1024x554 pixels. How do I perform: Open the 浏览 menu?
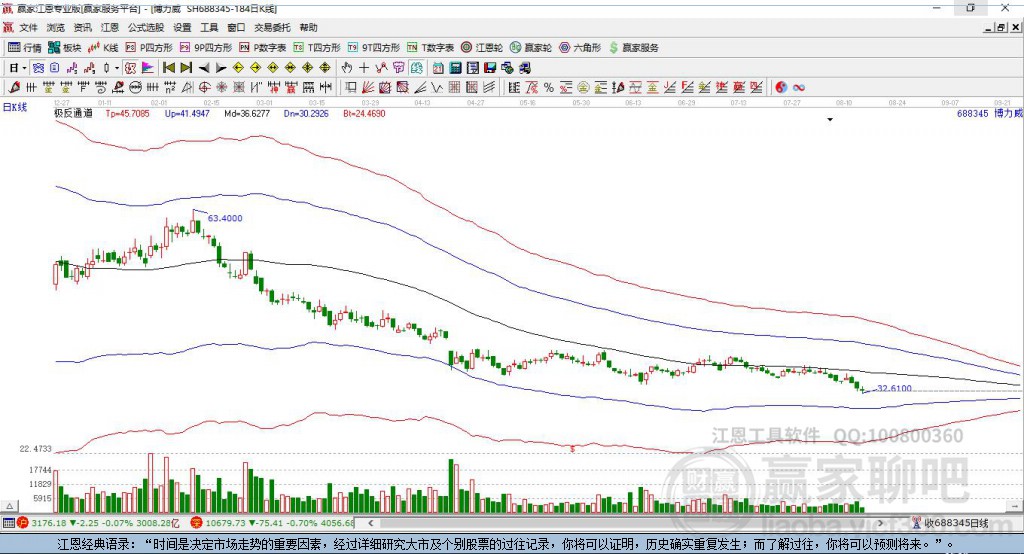click(56, 27)
